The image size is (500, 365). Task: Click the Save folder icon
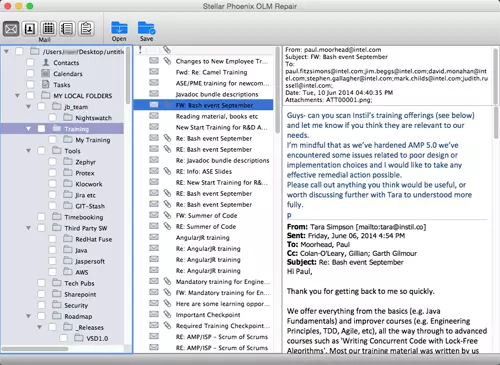coord(146,28)
